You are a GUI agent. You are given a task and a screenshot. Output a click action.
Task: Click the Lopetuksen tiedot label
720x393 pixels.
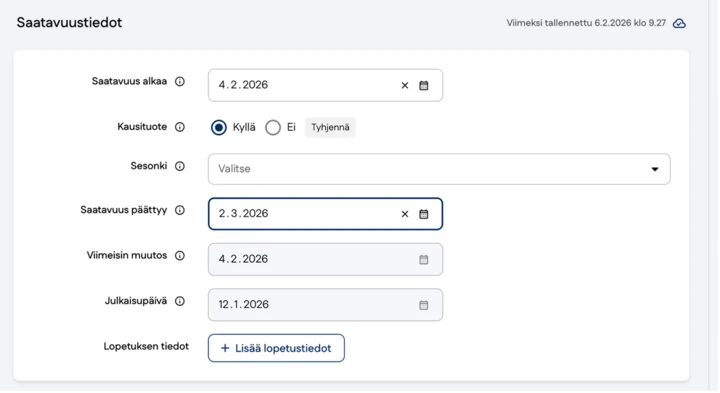point(146,347)
